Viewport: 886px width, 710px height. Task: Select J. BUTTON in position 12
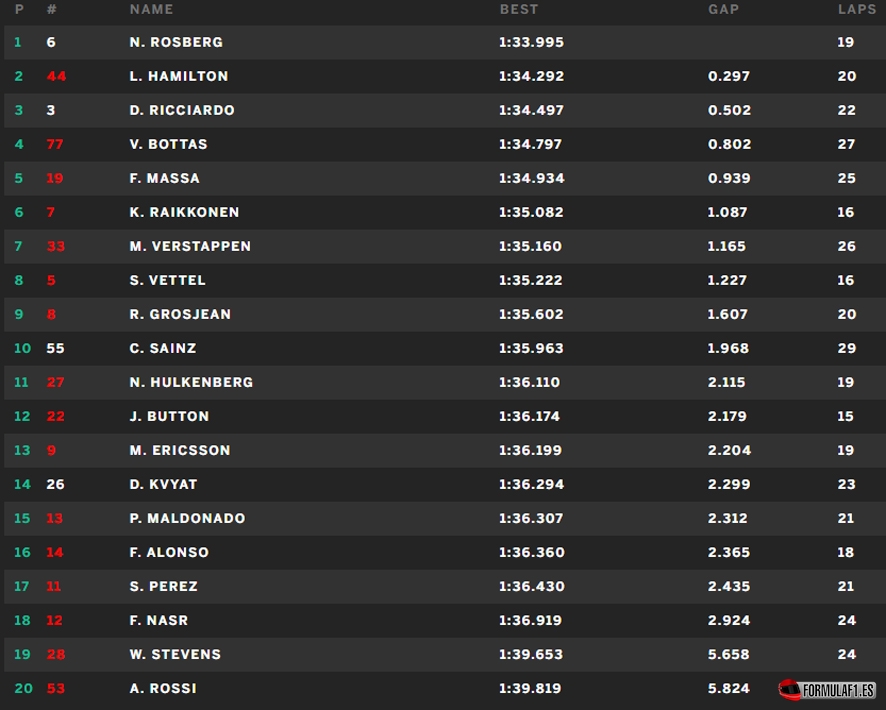point(169,416)
